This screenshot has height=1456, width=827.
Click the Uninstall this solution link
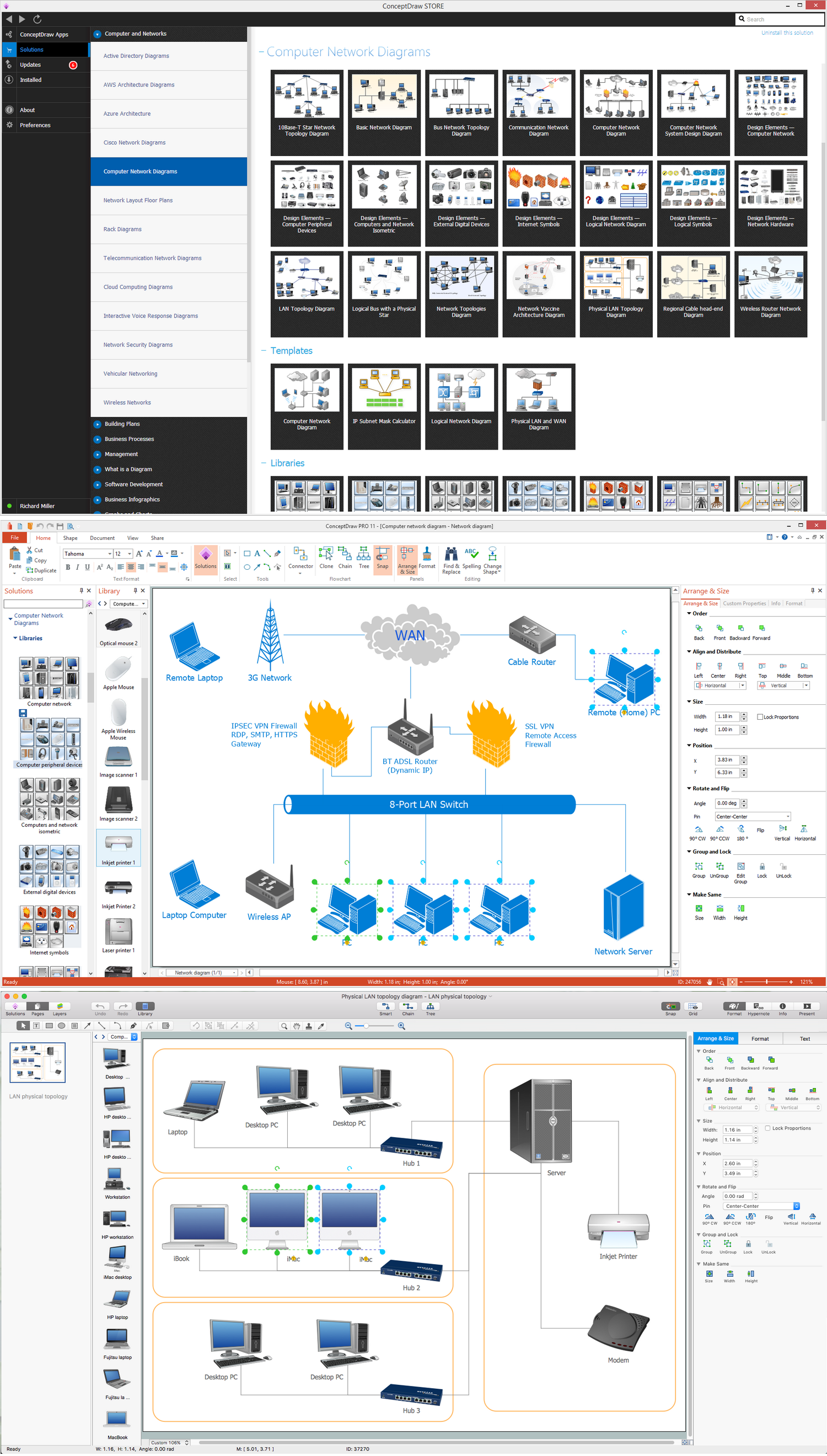[x=787, y=33]
